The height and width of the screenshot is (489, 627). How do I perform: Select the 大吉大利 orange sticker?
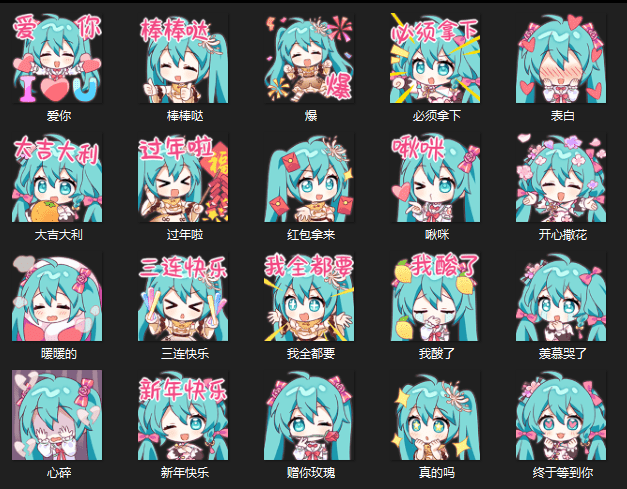(x=57, y=177)
